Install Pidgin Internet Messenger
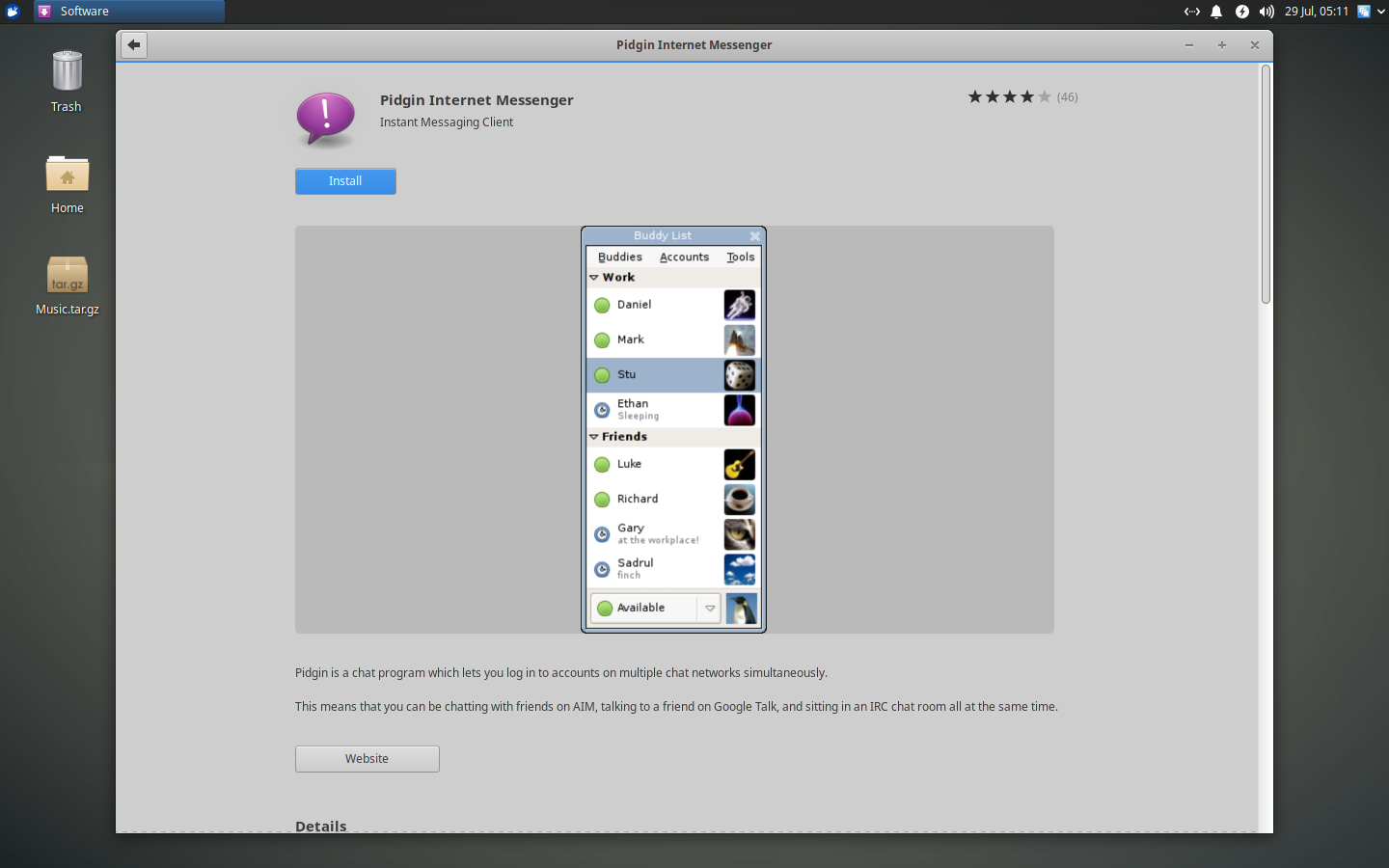Screen dimensions: 1389x868 (344, 180)
